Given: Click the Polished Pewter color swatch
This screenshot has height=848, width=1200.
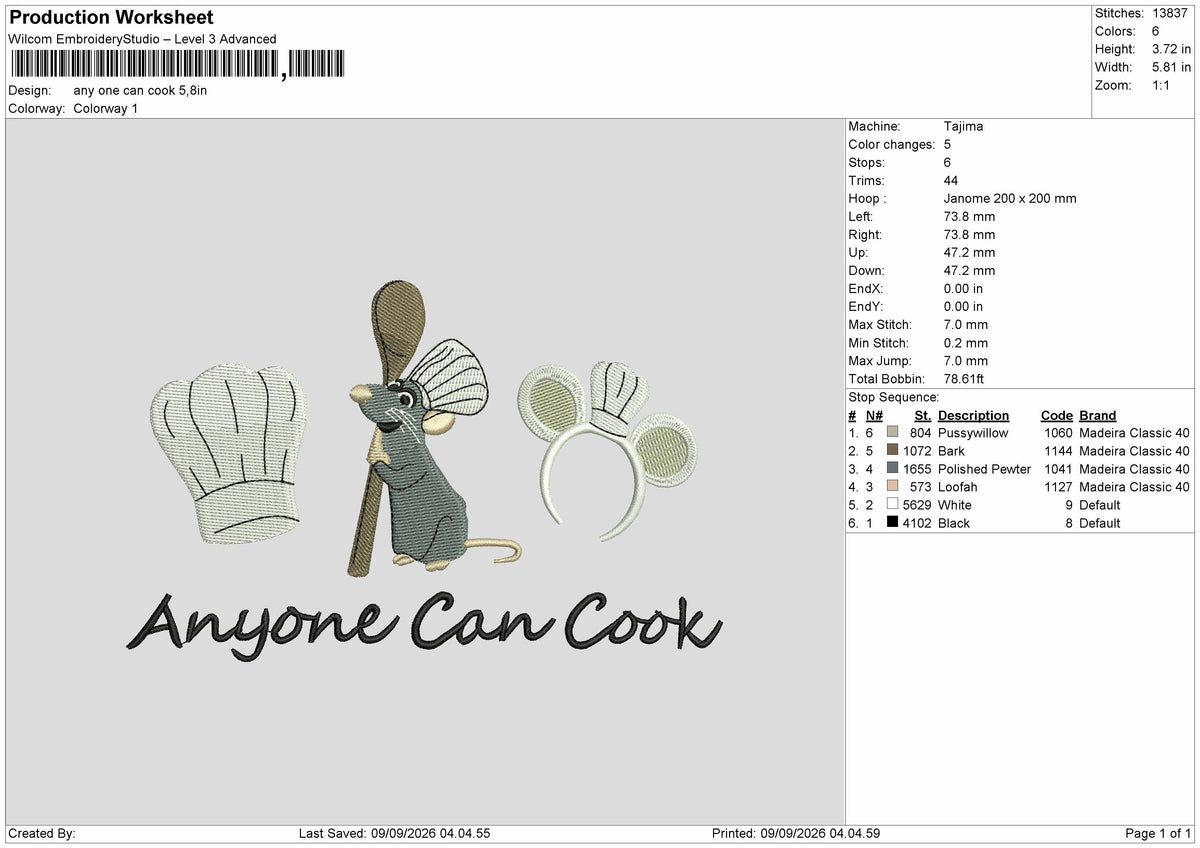Looking at the screenshot, I should tap(892, 469).
